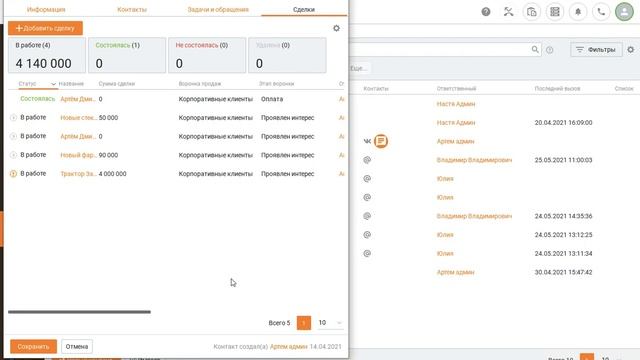
Task: Click the email icon in 24.05.2021 13:12:25 row
Action: click(x=367, y=235)
